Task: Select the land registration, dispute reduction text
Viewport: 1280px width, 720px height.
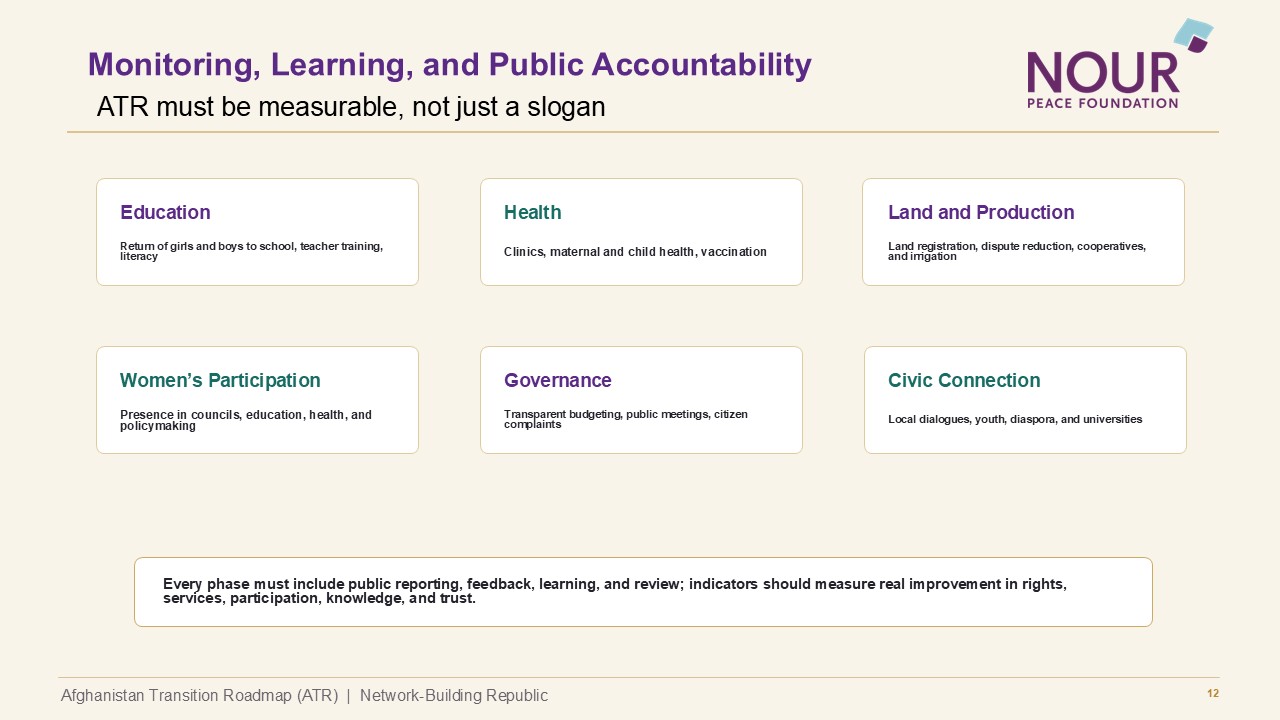Action: (x=1017, y=251)
